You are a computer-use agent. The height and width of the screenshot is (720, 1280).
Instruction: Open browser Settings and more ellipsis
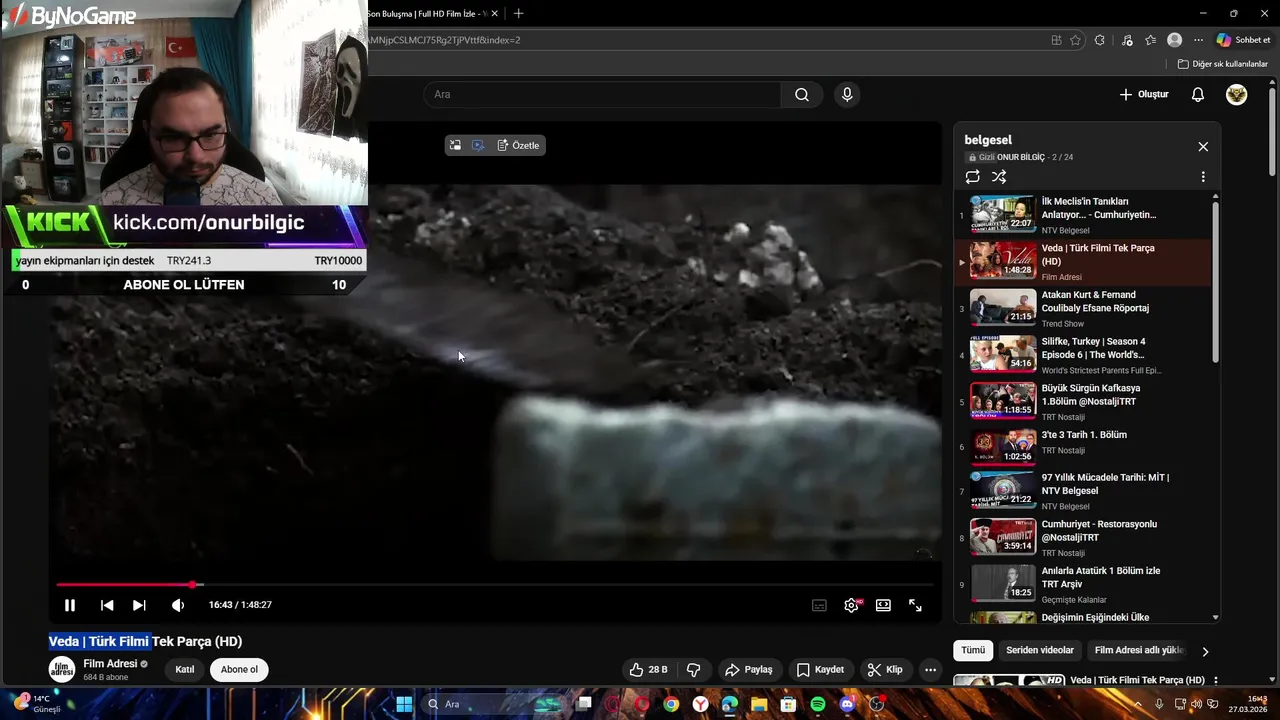tap(1198, 40)
